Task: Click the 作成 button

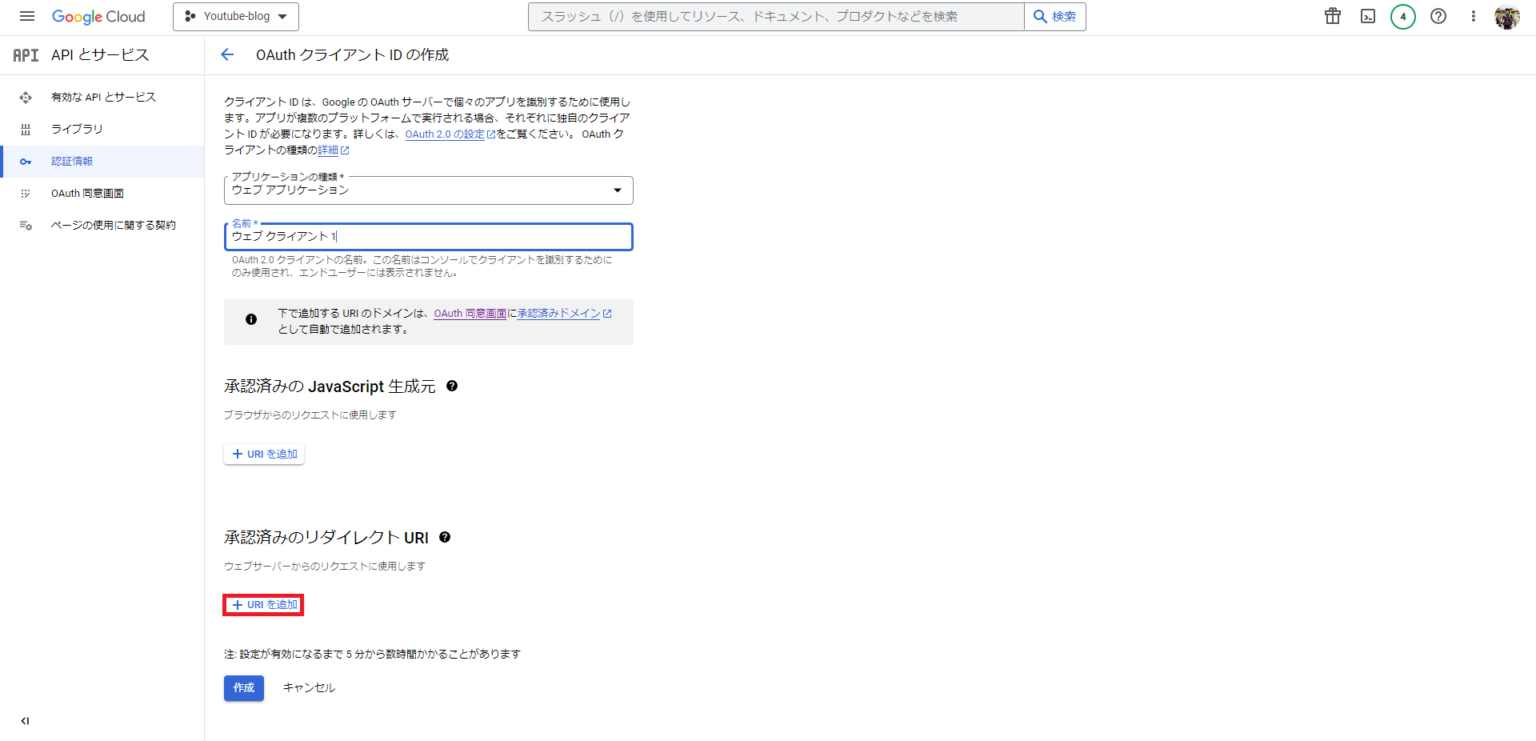Action: (x=243, y=688)
